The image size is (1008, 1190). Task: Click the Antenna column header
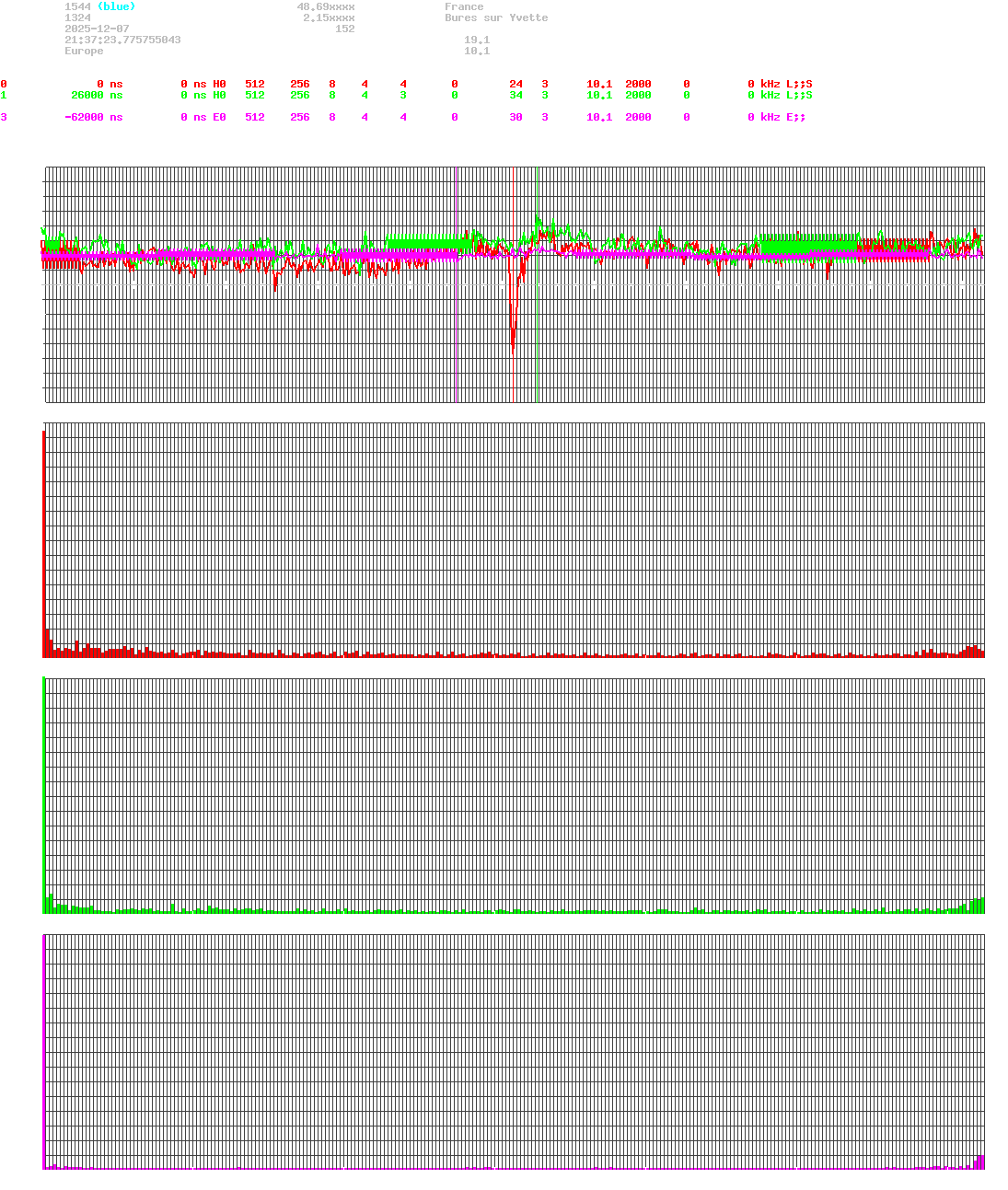click(x=808, y=73)
